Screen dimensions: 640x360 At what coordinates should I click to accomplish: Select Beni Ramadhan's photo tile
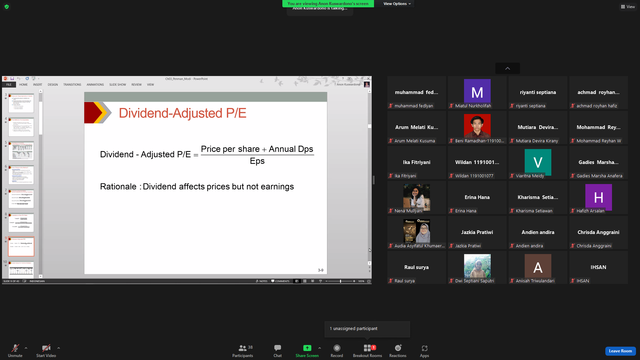pyautogui.click(x=477, y=128)
